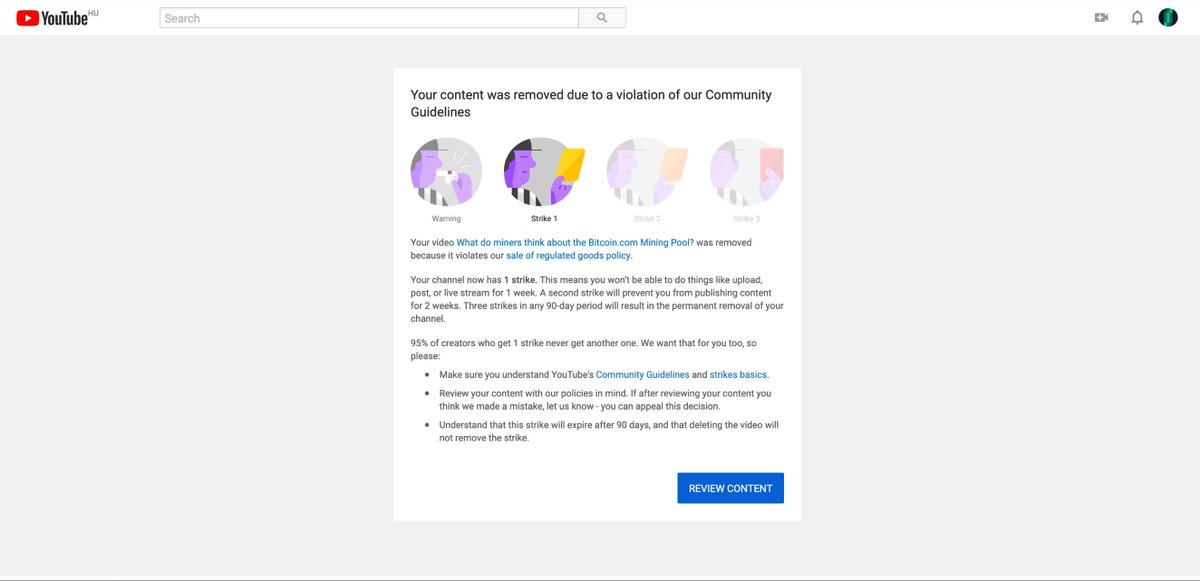Screen dimensions: 1200x581
Task: Click the faded Strike 3 illustration
Action: 746,172
